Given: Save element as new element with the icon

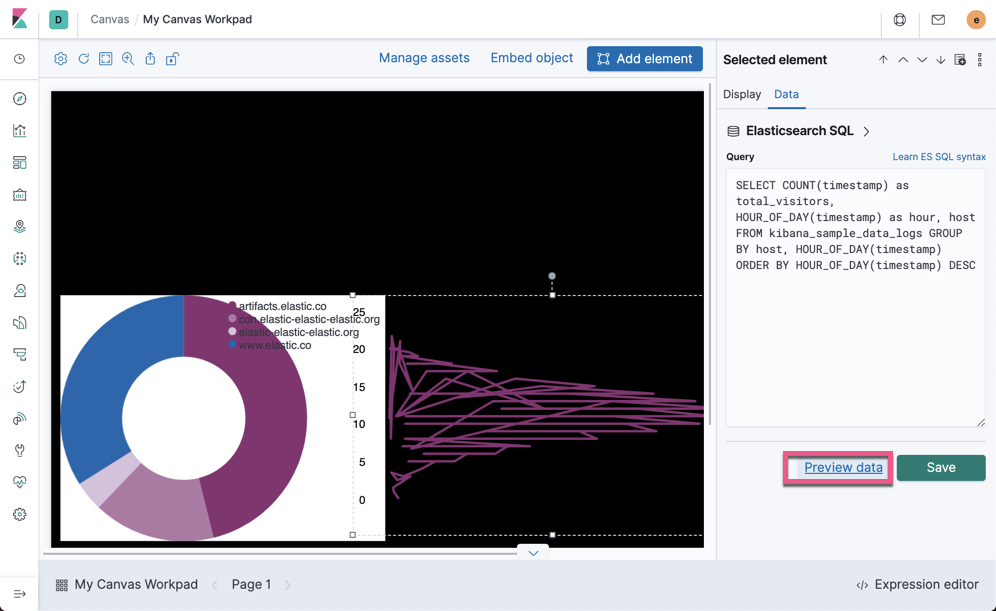Looking at the screenshot, I should coord(960,60).
